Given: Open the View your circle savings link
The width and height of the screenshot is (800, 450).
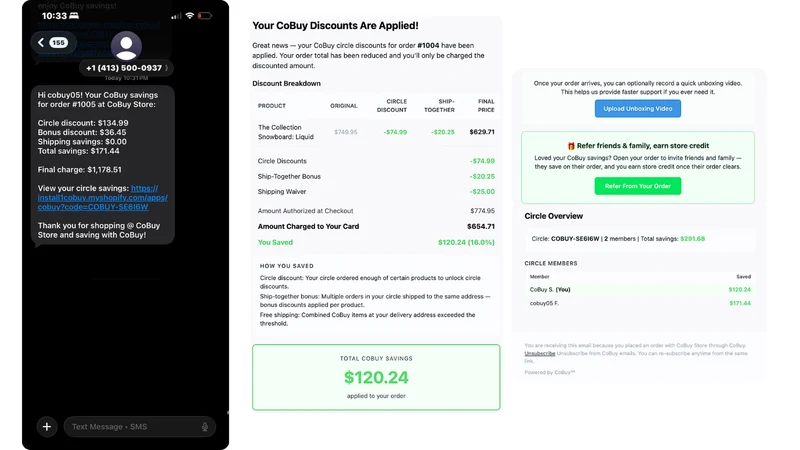Looking at the screenshot, I should (103, 197).
